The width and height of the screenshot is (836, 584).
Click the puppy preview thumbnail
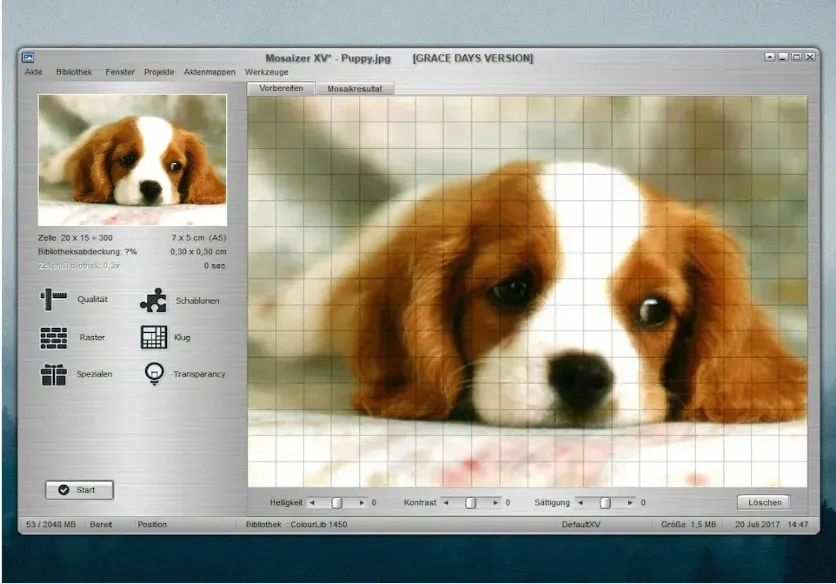[x=132, y=160]
